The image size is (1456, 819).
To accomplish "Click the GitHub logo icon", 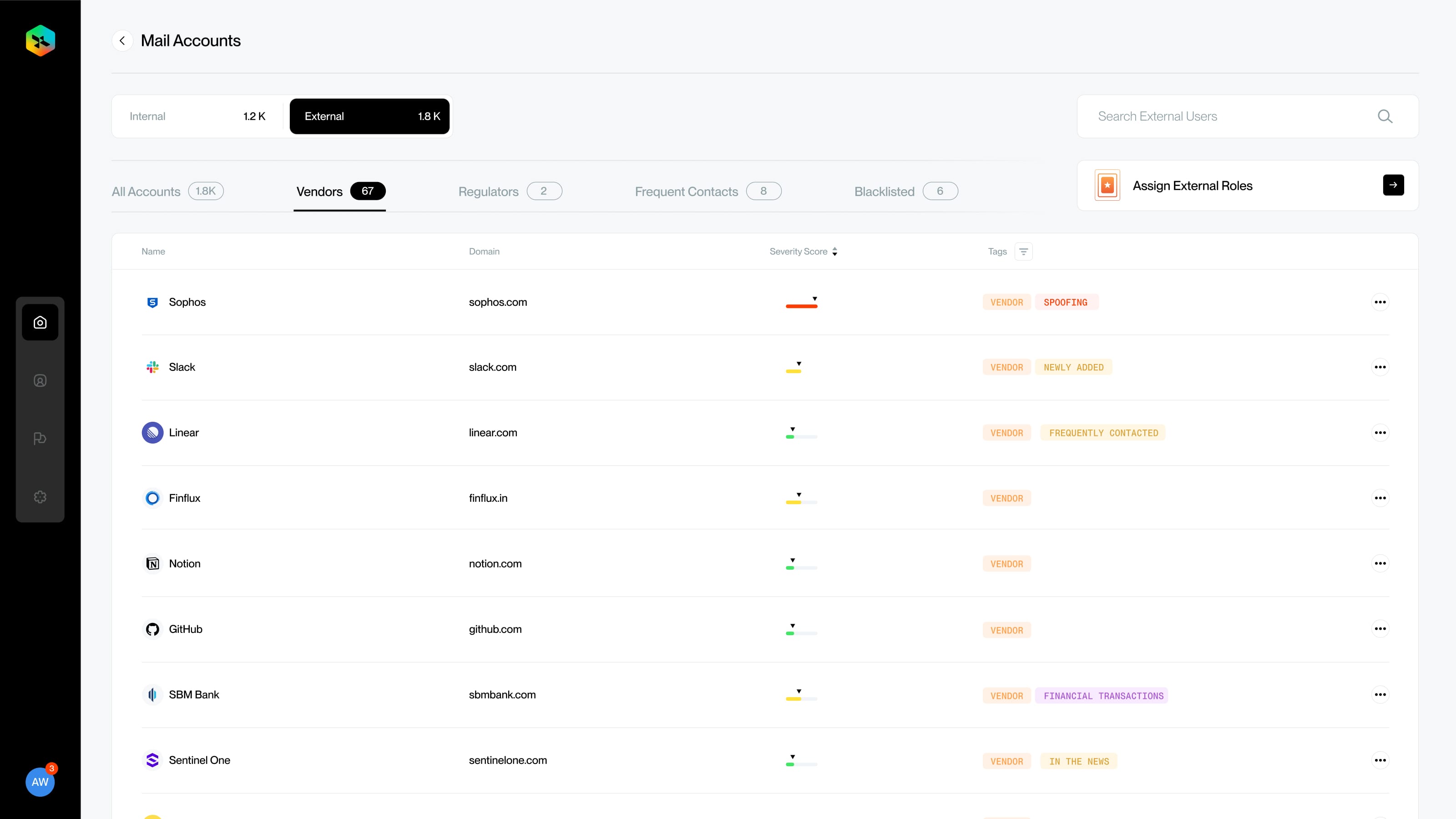I will [152, 629].
